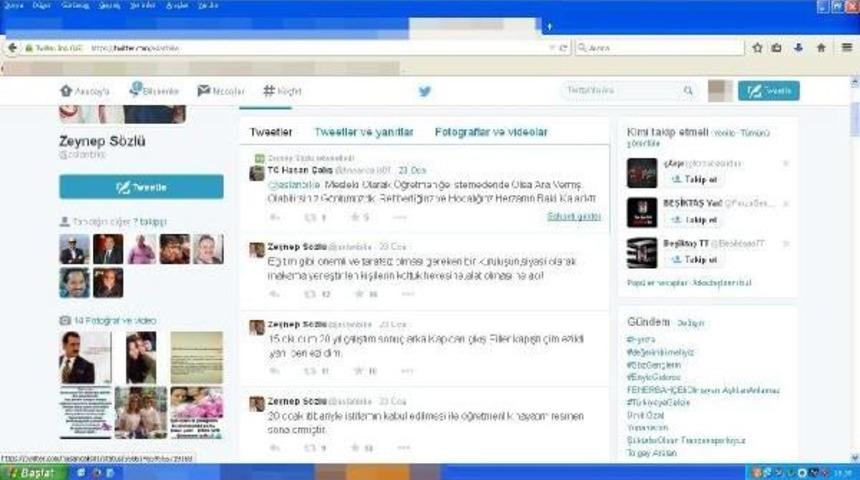Click Firefox bookmark star icon
The height and width of the screenshot is (480, 860).
[758, 47]
